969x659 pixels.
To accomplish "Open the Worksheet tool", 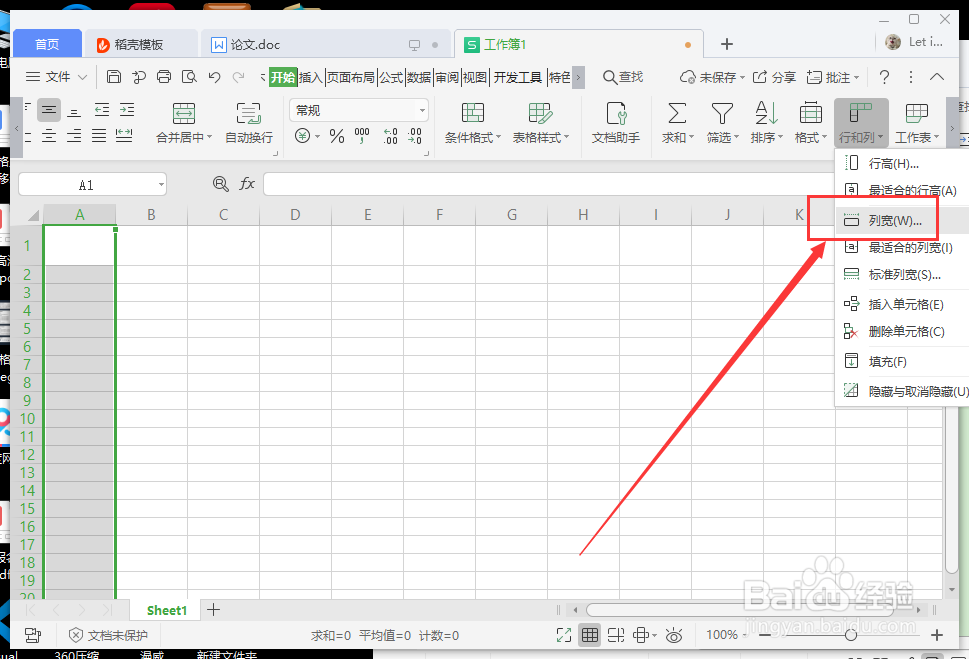I will [917, 122].
